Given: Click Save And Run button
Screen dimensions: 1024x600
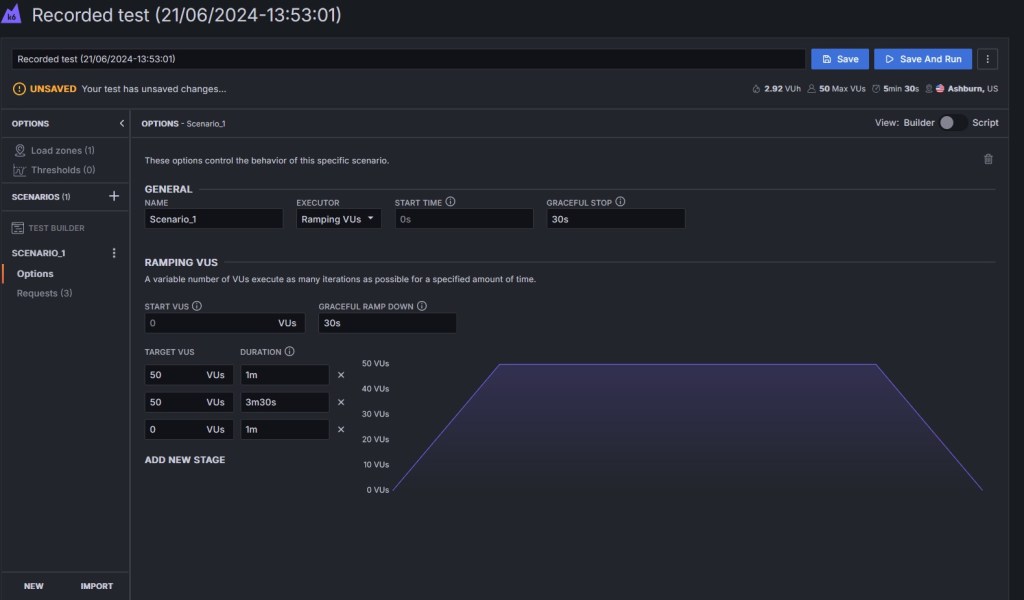Looking at the screenshot, I should (922, 59).
